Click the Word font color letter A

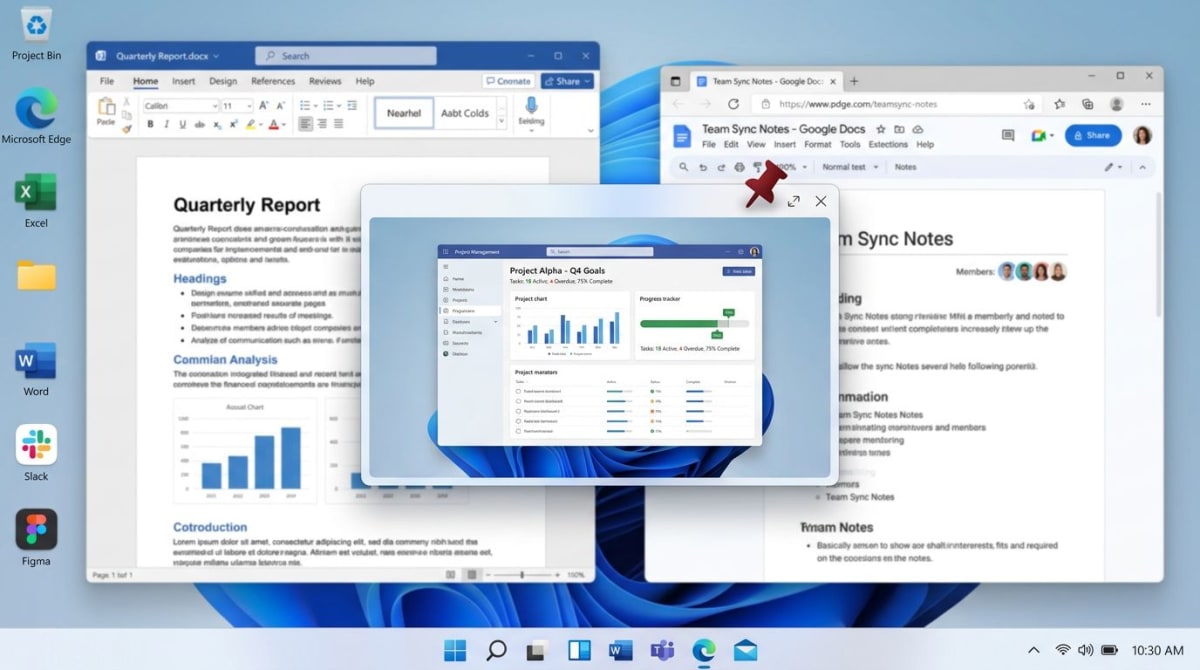coord(274,125)
